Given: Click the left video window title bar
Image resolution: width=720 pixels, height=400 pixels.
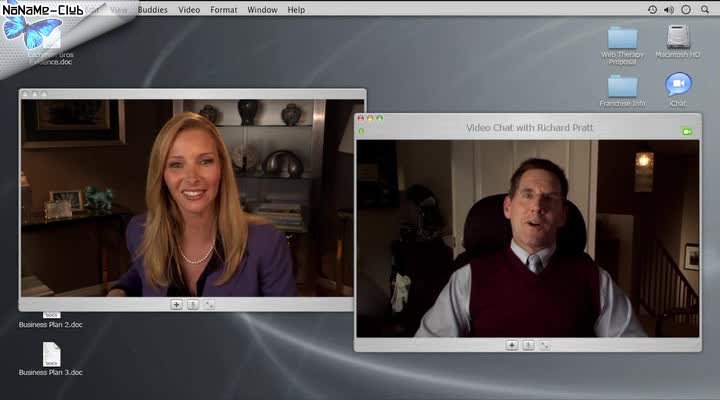Looking at the screenshot, I should click(192, 94).
